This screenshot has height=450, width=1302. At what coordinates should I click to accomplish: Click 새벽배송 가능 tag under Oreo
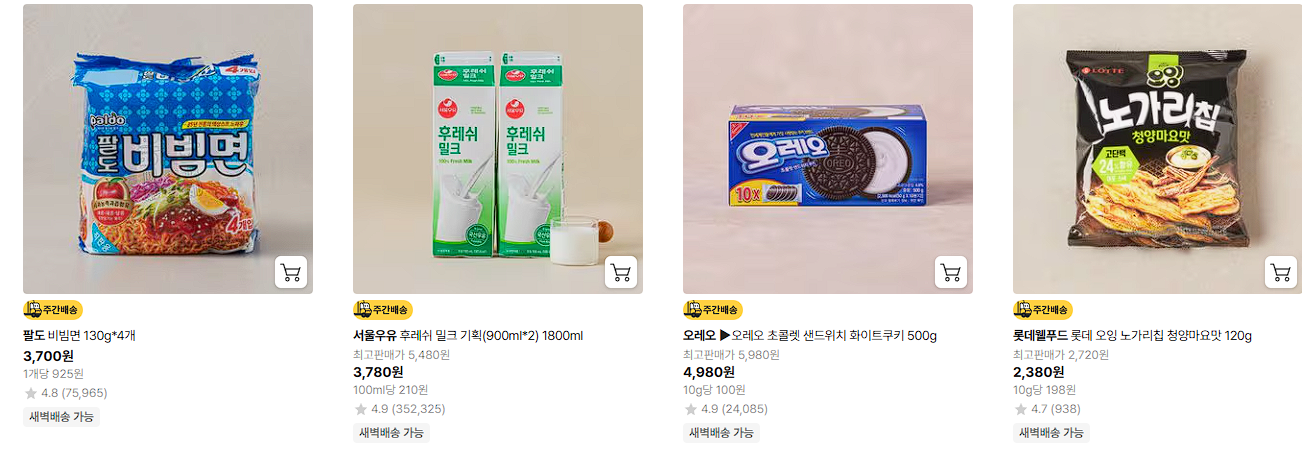(721, 433)
